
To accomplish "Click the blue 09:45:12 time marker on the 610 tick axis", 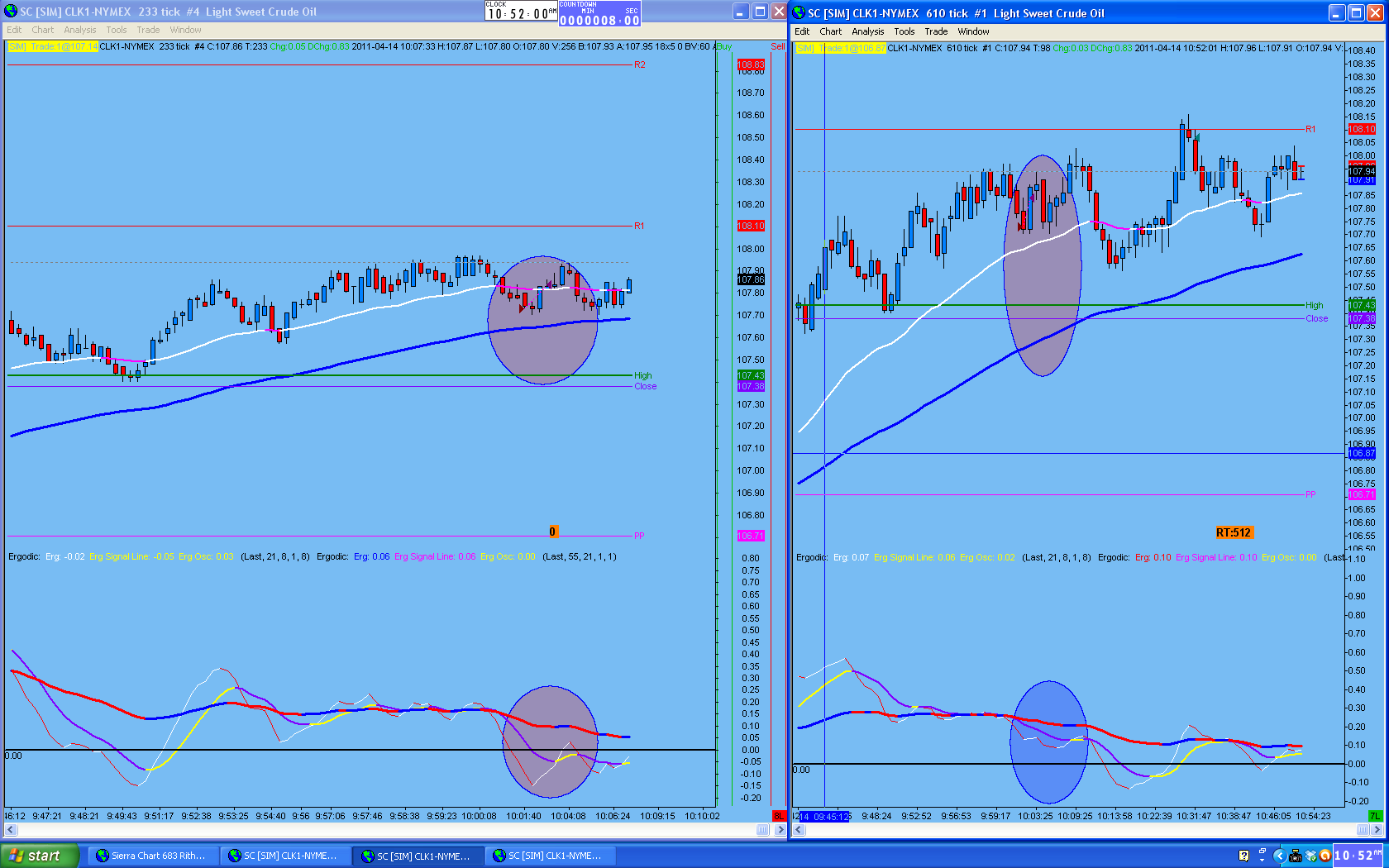I will click(x=824, y=816).
